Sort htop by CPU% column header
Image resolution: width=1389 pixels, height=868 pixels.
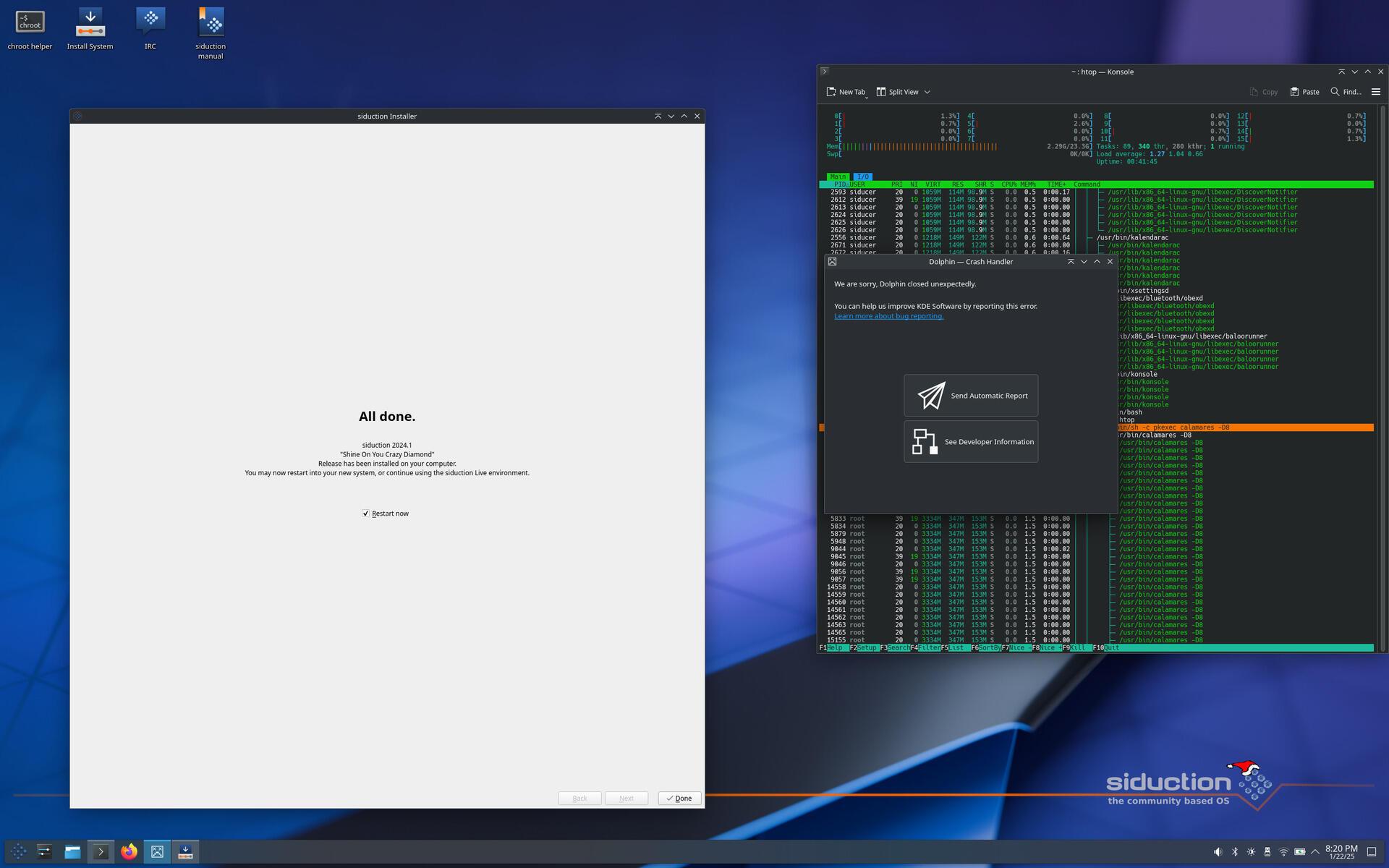point(1008,184)
